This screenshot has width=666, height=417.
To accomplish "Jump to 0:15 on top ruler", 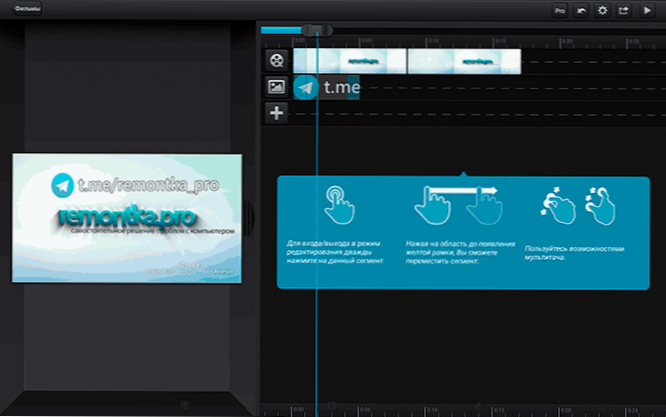I will tap(500, 41).
